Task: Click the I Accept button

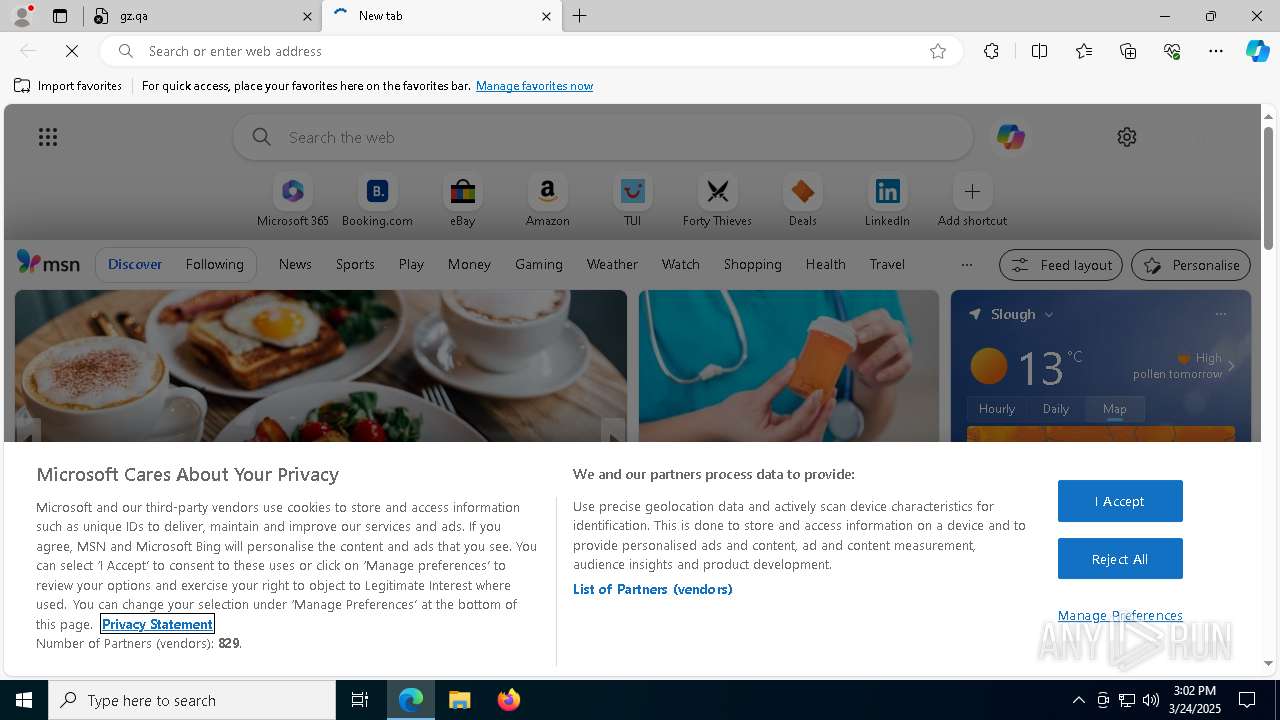Action: [1120, 501]
